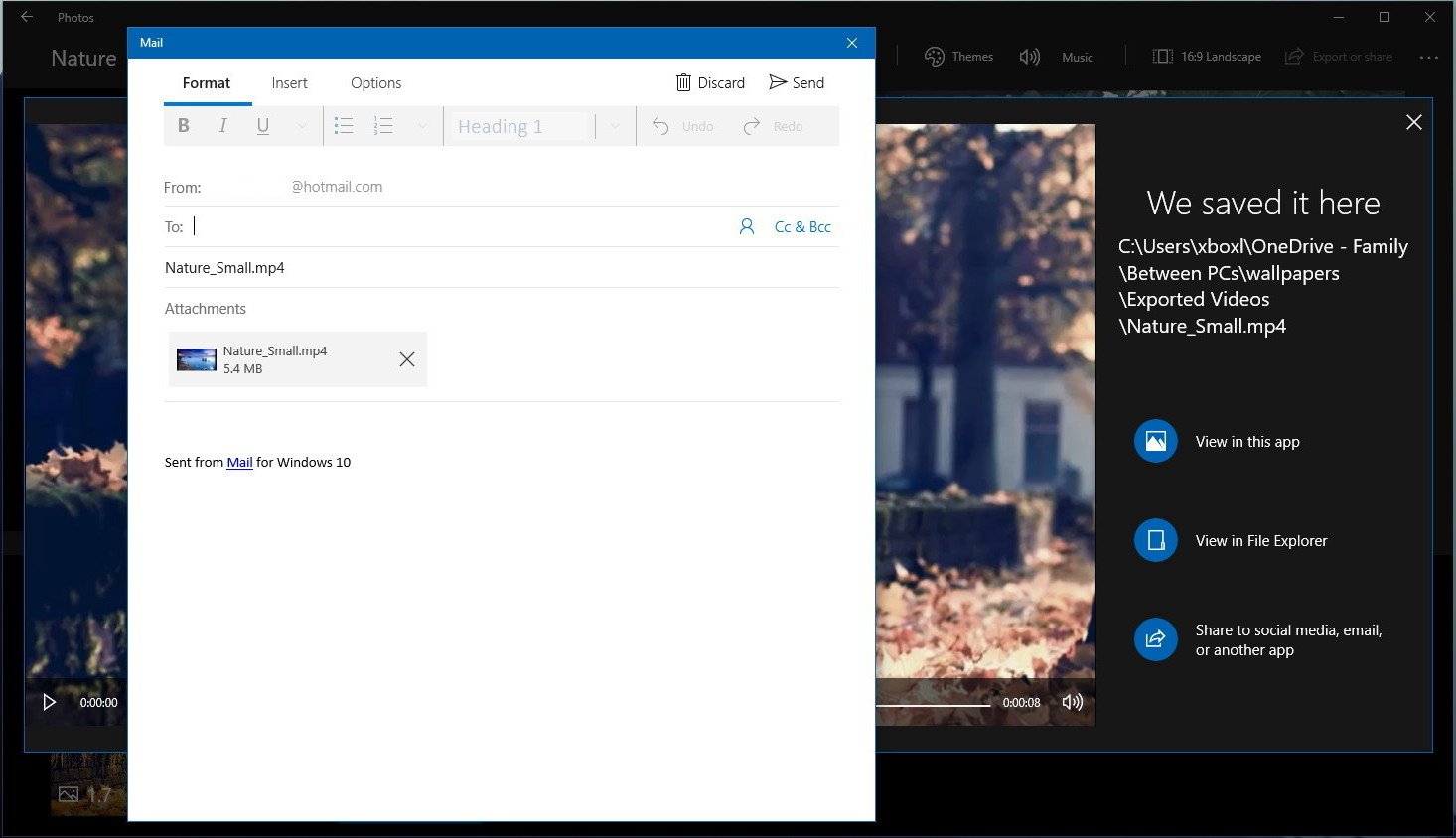Click the From address field

[502, 187]
